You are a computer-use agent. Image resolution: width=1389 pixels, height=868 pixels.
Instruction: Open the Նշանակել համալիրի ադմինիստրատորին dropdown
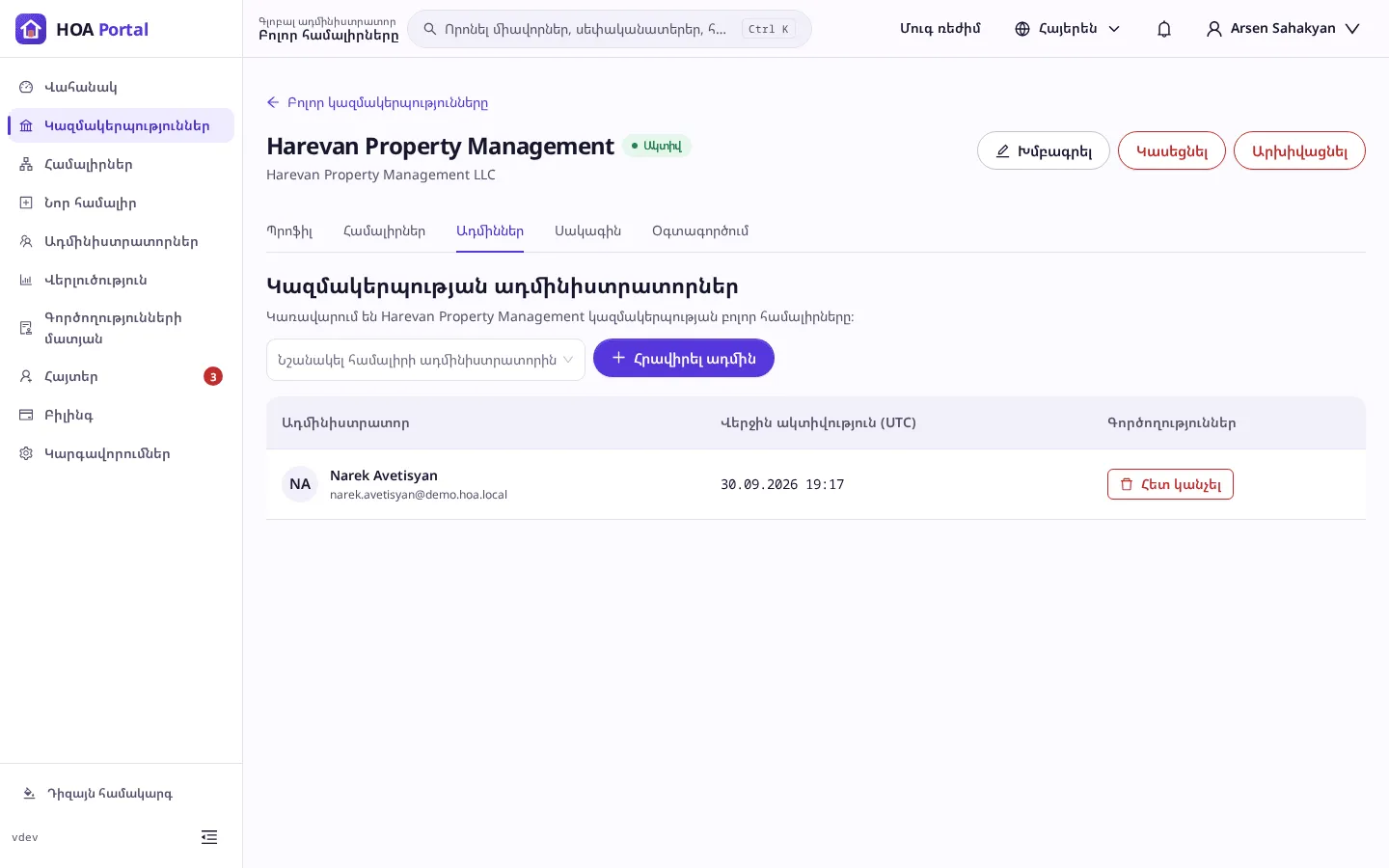coord(425,360)
